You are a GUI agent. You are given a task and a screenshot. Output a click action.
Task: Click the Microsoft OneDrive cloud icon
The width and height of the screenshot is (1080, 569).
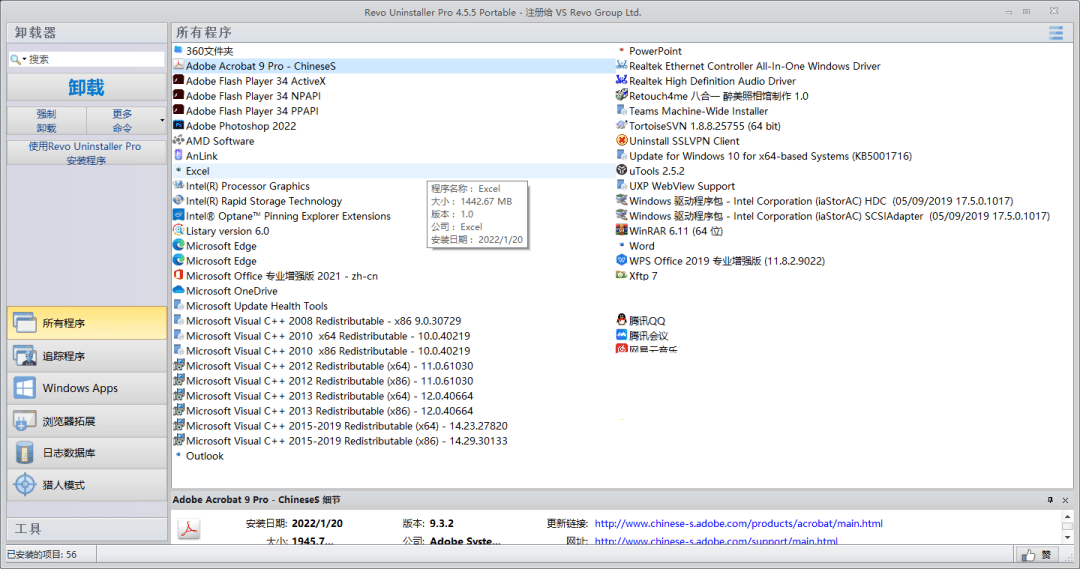(178, 291)
